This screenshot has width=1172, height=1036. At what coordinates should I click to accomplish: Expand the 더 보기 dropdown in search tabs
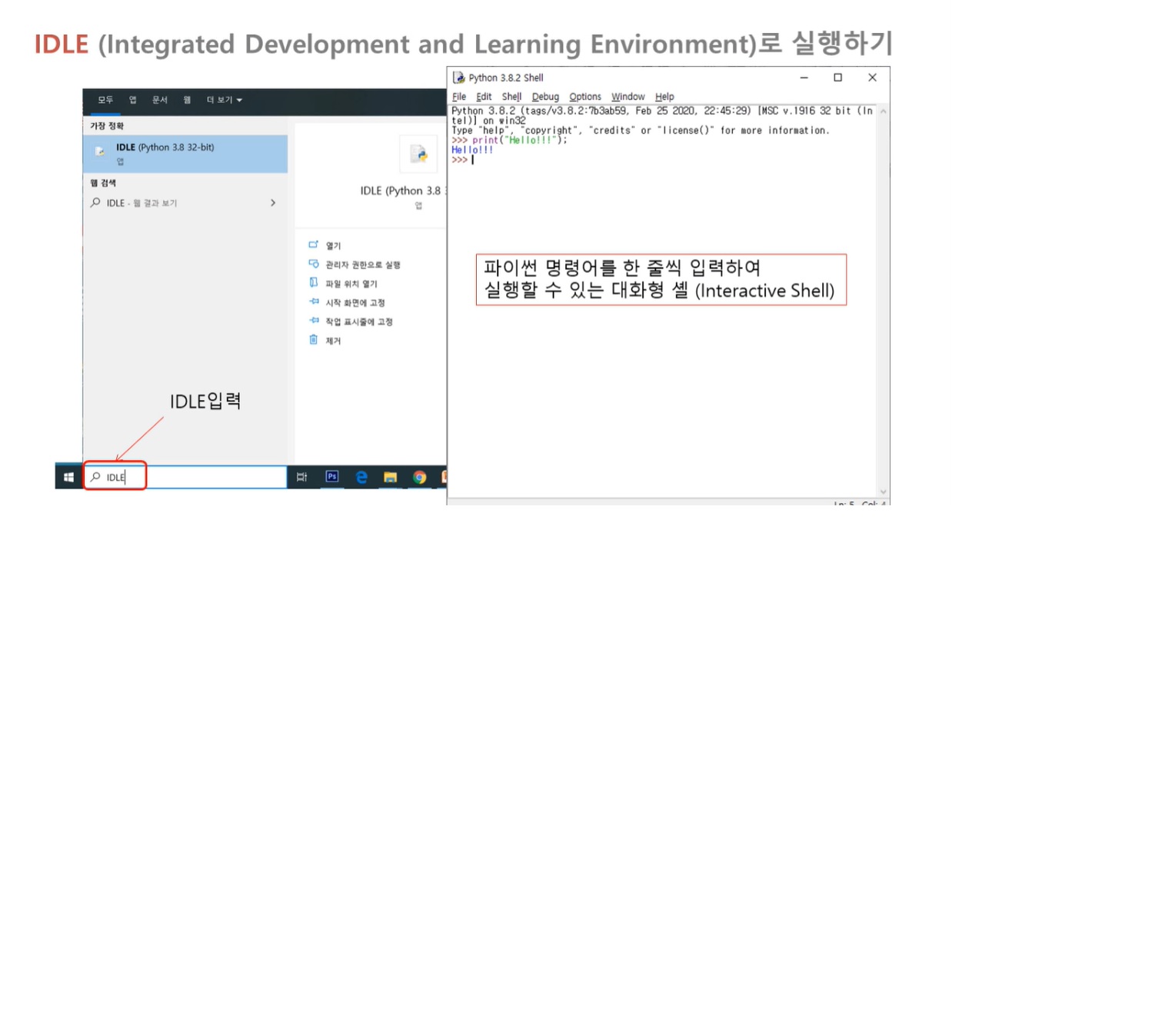click(224, 100)
